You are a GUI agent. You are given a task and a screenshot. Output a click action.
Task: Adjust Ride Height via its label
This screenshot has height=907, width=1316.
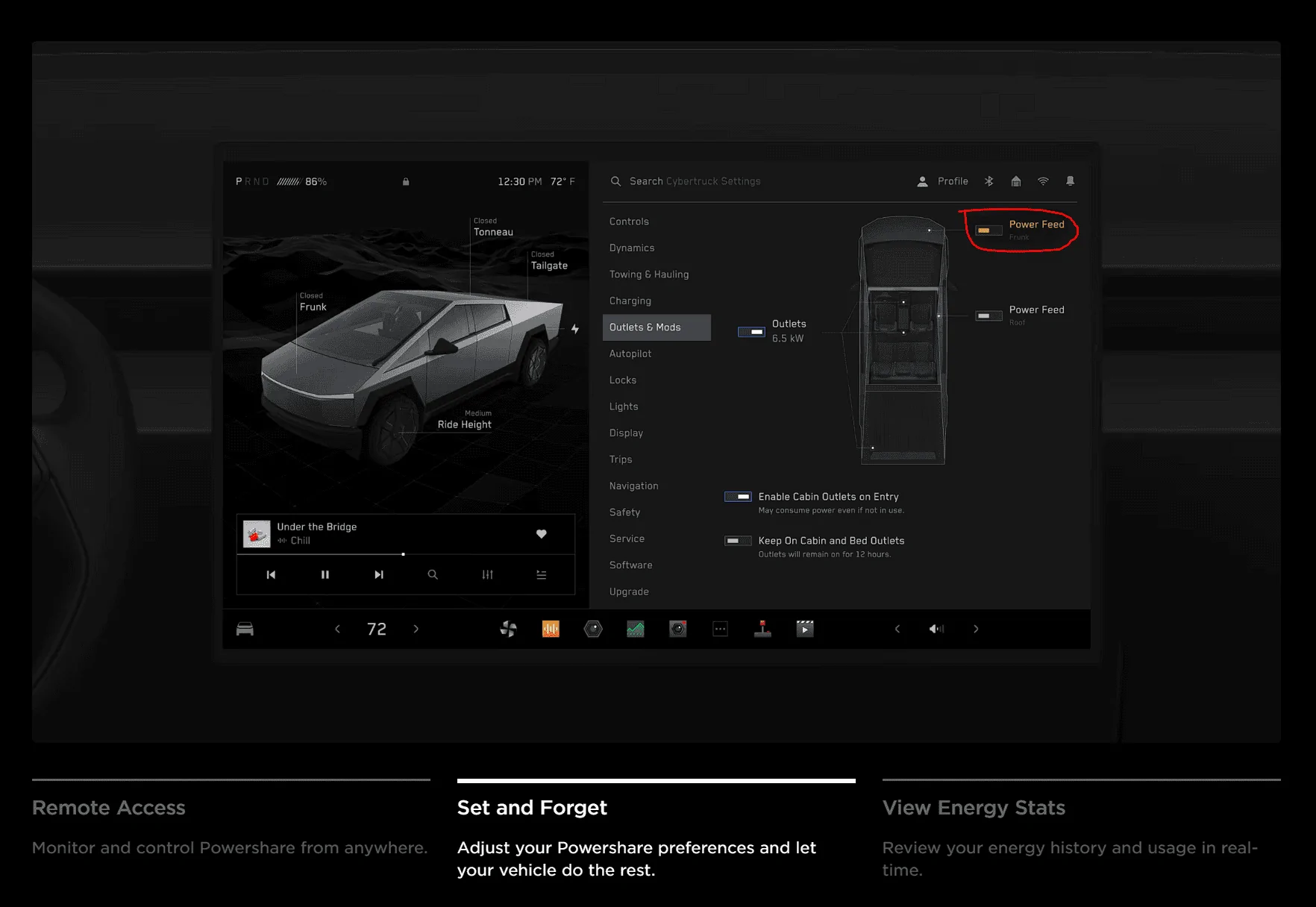pos(464,424)
